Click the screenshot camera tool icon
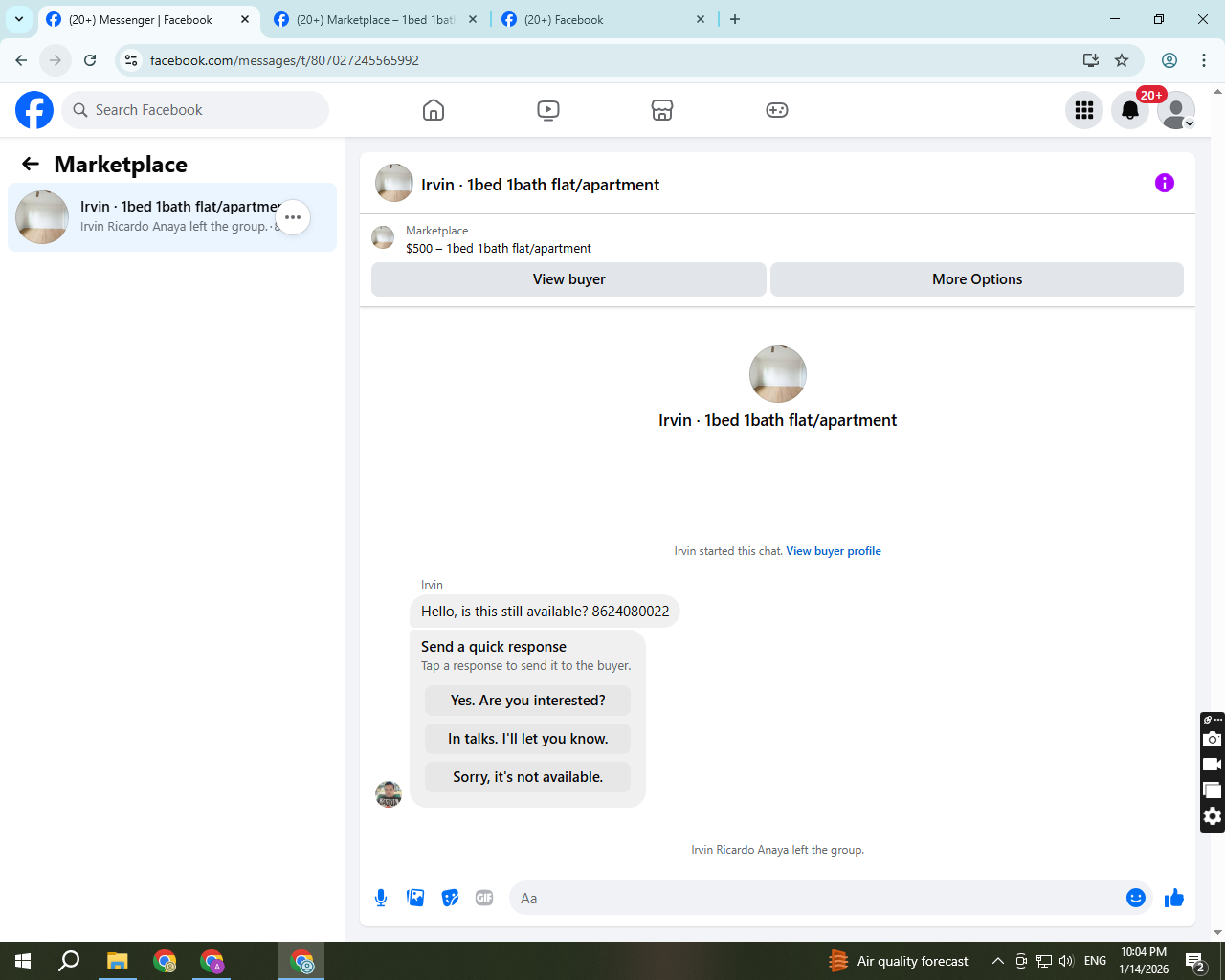The height and width of the screenshot is (980, 1225). 1213,739
